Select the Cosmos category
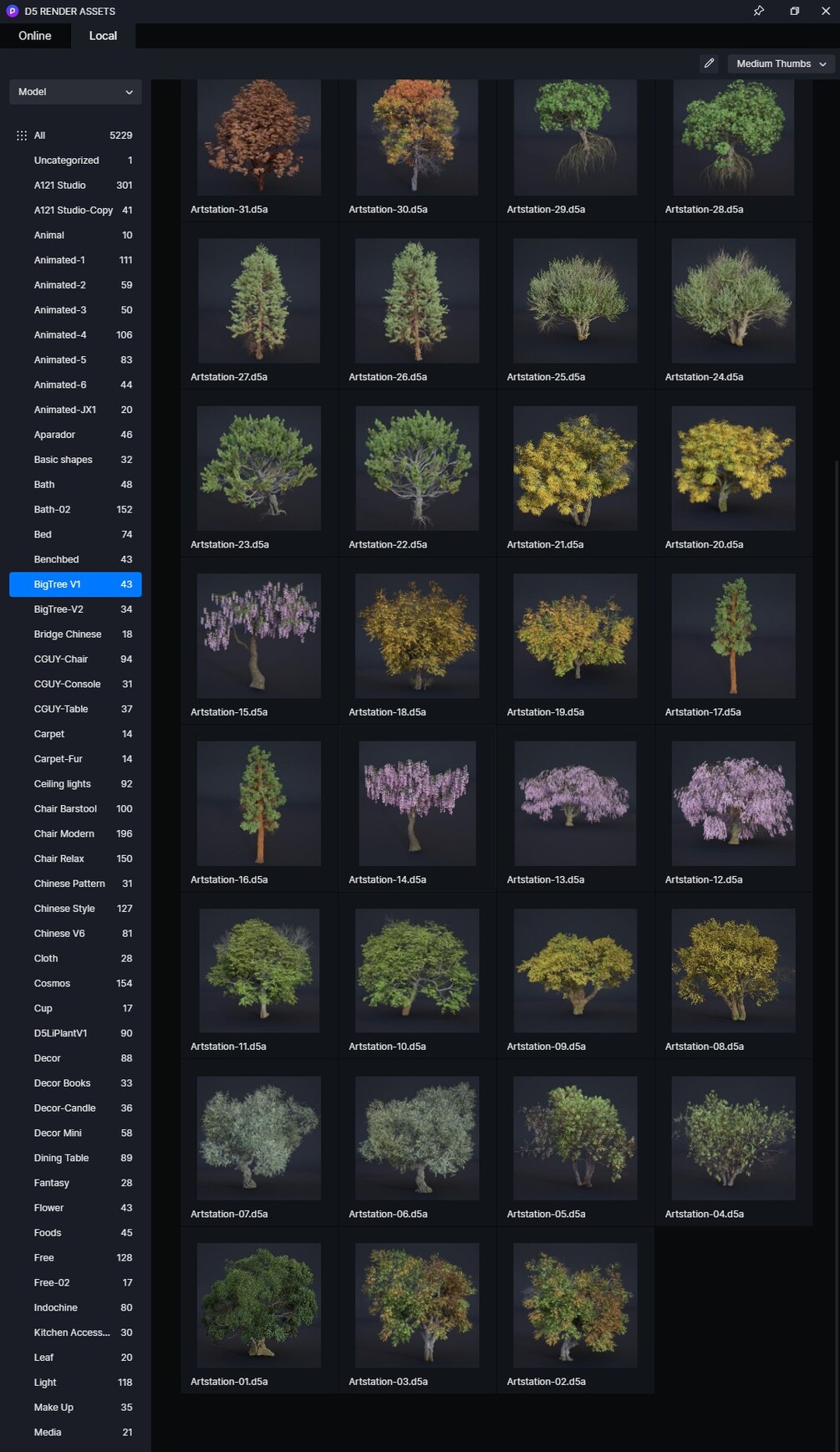The image size is (840, 1452). pyautogui.click(x=75, y=984)
